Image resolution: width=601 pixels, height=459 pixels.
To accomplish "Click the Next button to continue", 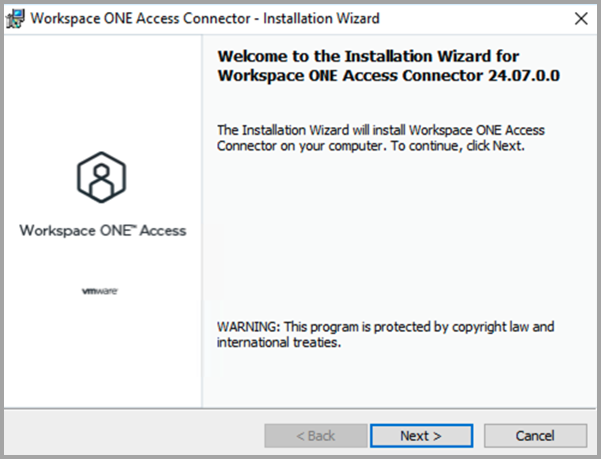I will click(421, 436).
